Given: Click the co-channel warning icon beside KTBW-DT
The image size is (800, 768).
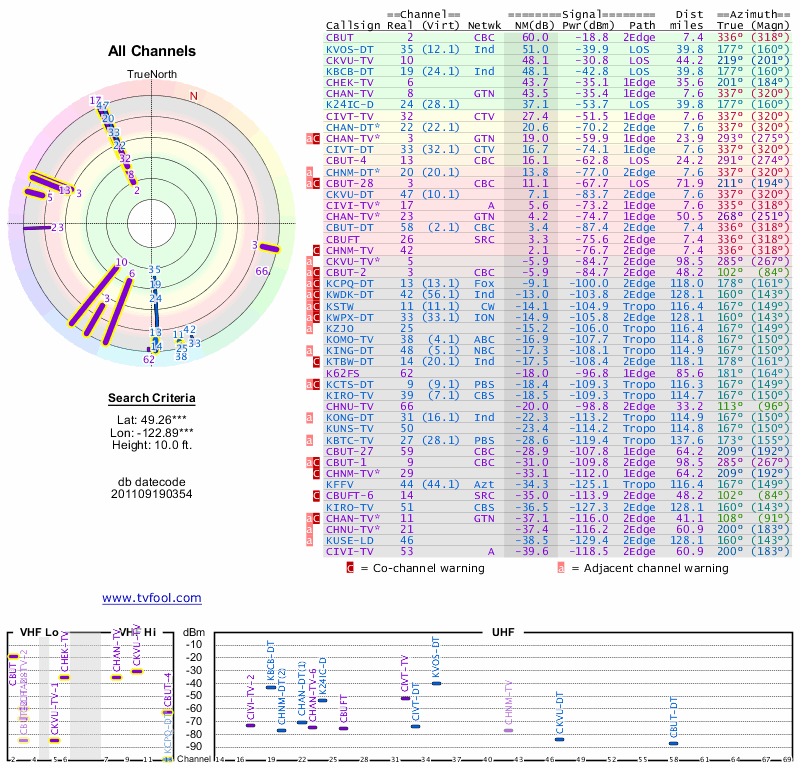Looking at the screenshot, I should tap(316, 362).
